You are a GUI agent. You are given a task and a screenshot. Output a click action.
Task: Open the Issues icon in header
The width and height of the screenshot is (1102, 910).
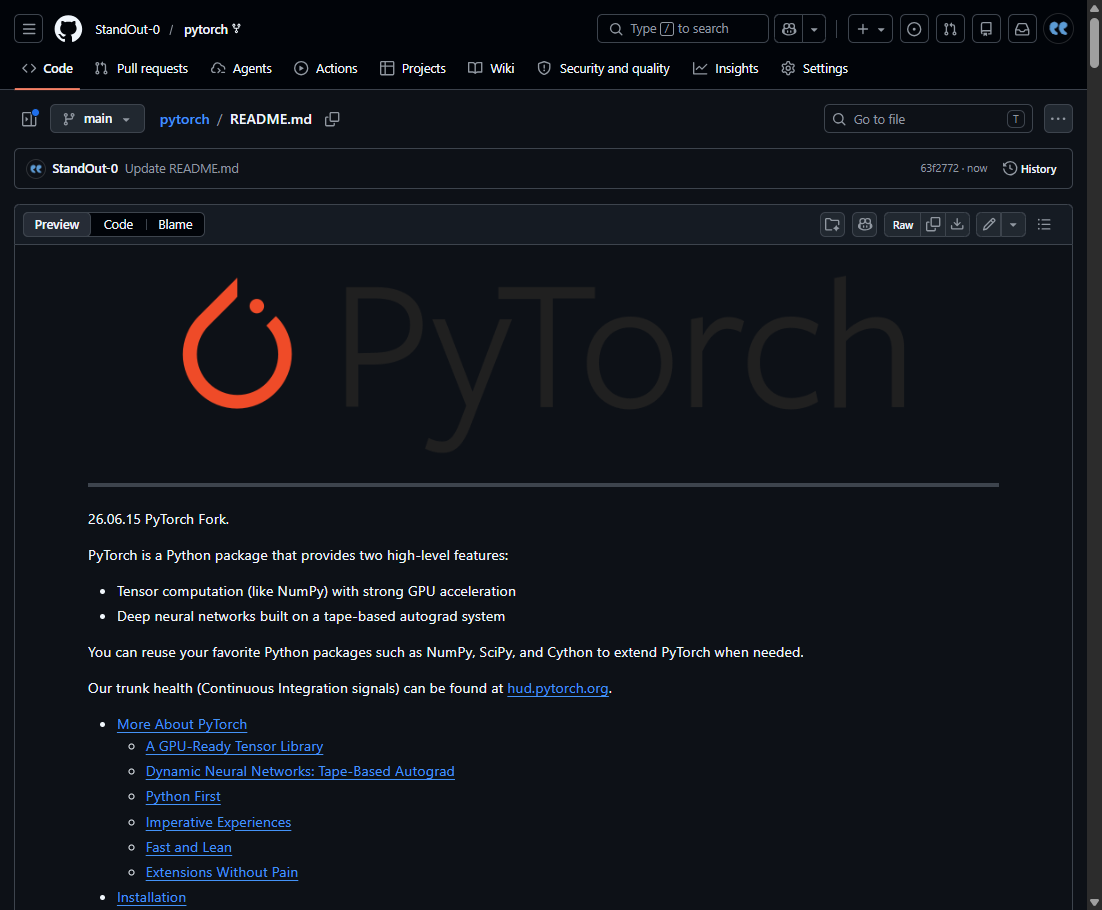click(x=914, y=29)
